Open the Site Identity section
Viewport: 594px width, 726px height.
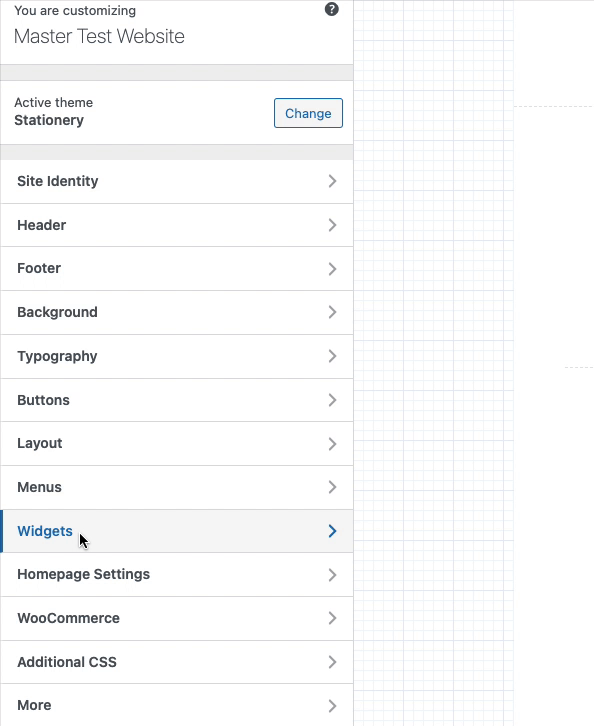tap(176, 182)
